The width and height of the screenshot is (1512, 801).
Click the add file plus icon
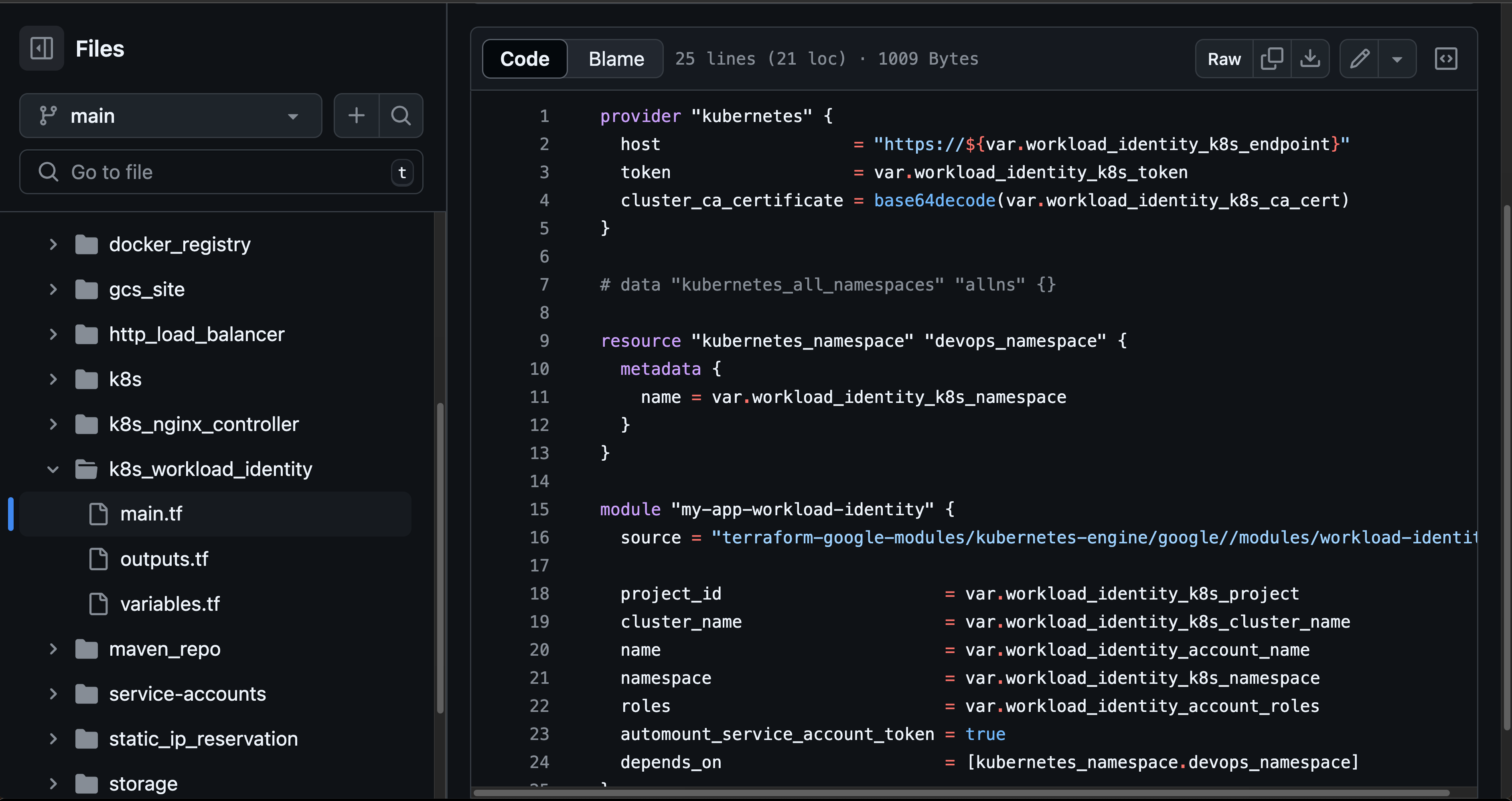356,115
